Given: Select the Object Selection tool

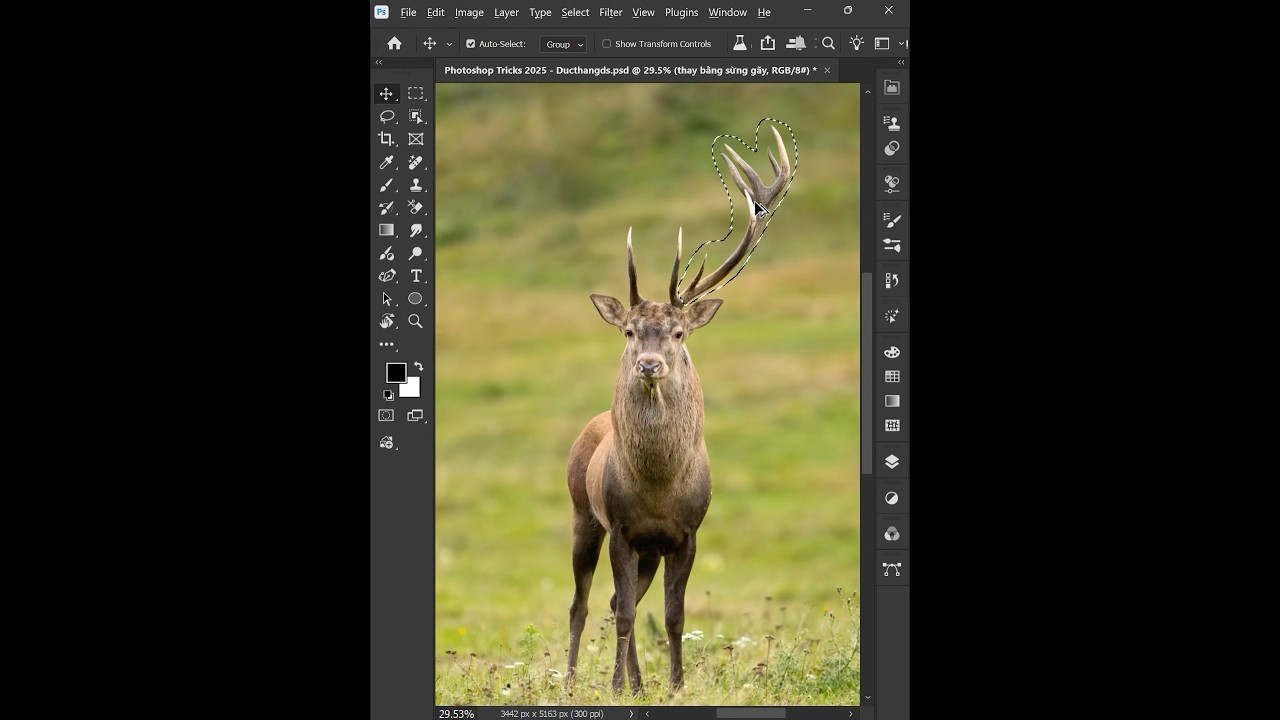Looking at the screenshot, I should (x=415, y=116).
